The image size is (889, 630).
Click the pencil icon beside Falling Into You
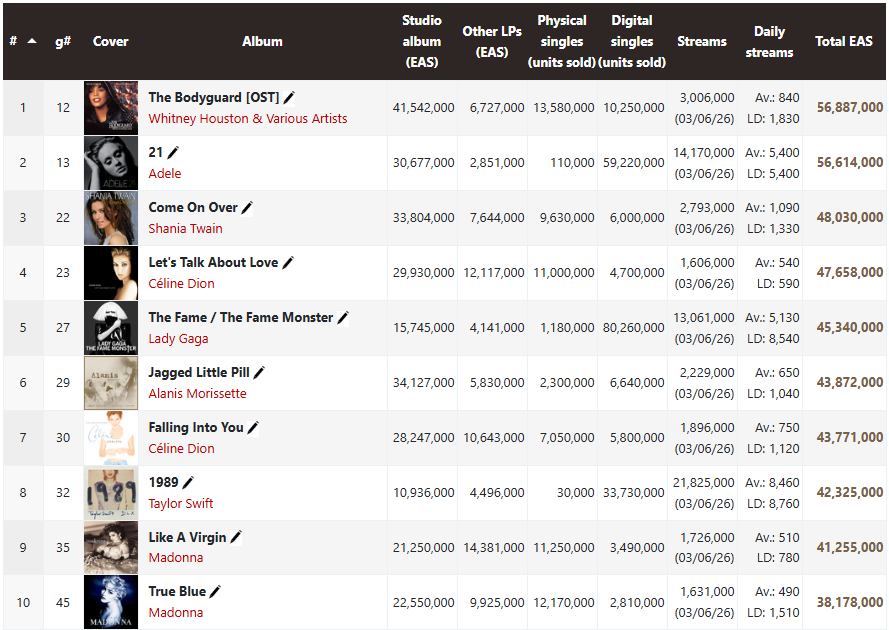[253, 428]
